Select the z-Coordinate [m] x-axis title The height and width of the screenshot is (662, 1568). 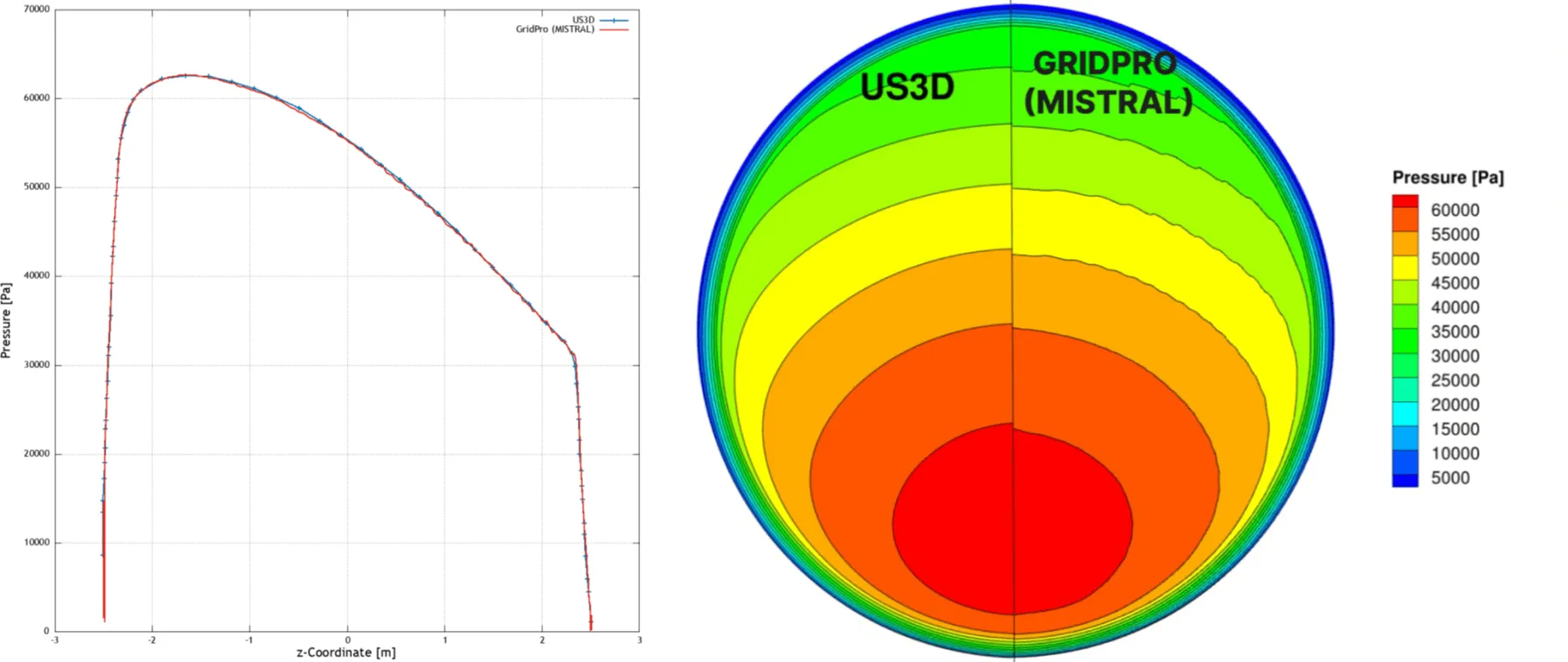[346, 652]
